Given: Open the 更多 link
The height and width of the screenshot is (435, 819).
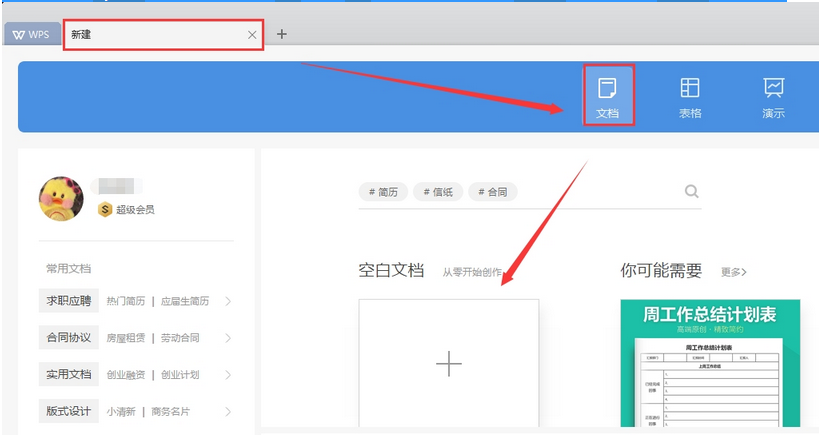Looking at the screenshot, I should pos(733,272).
